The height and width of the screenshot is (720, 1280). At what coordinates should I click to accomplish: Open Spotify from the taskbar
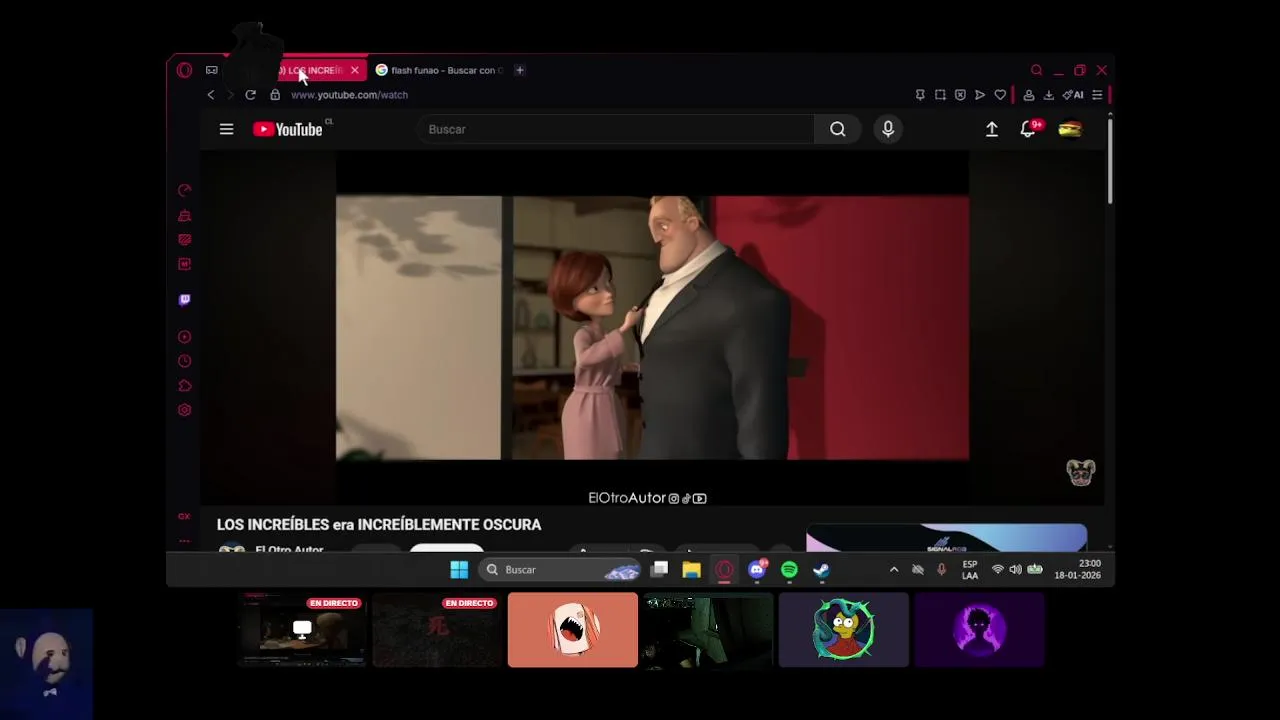(x=789, y=569)
